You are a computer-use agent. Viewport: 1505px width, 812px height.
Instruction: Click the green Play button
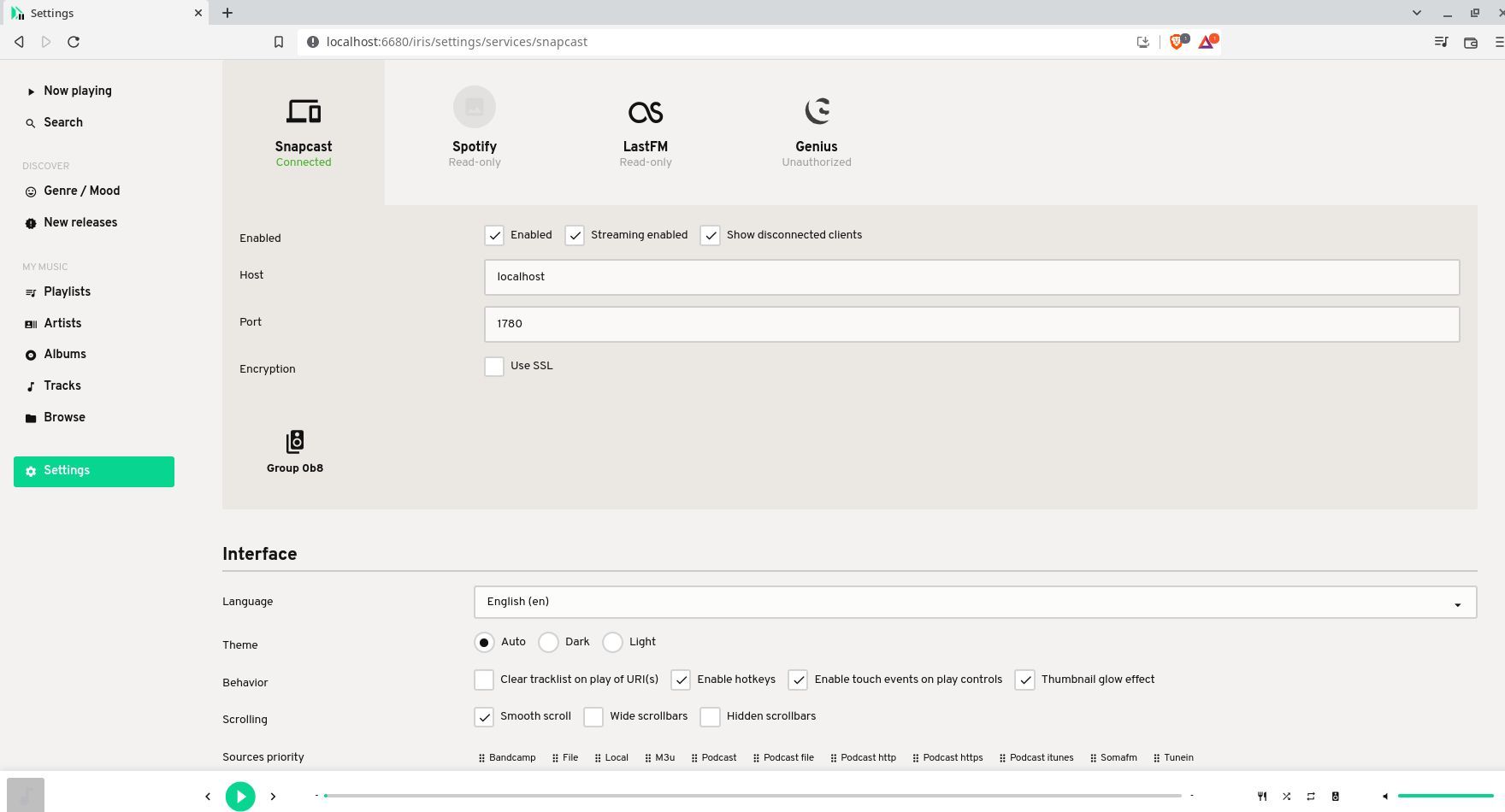pos(240,797)
